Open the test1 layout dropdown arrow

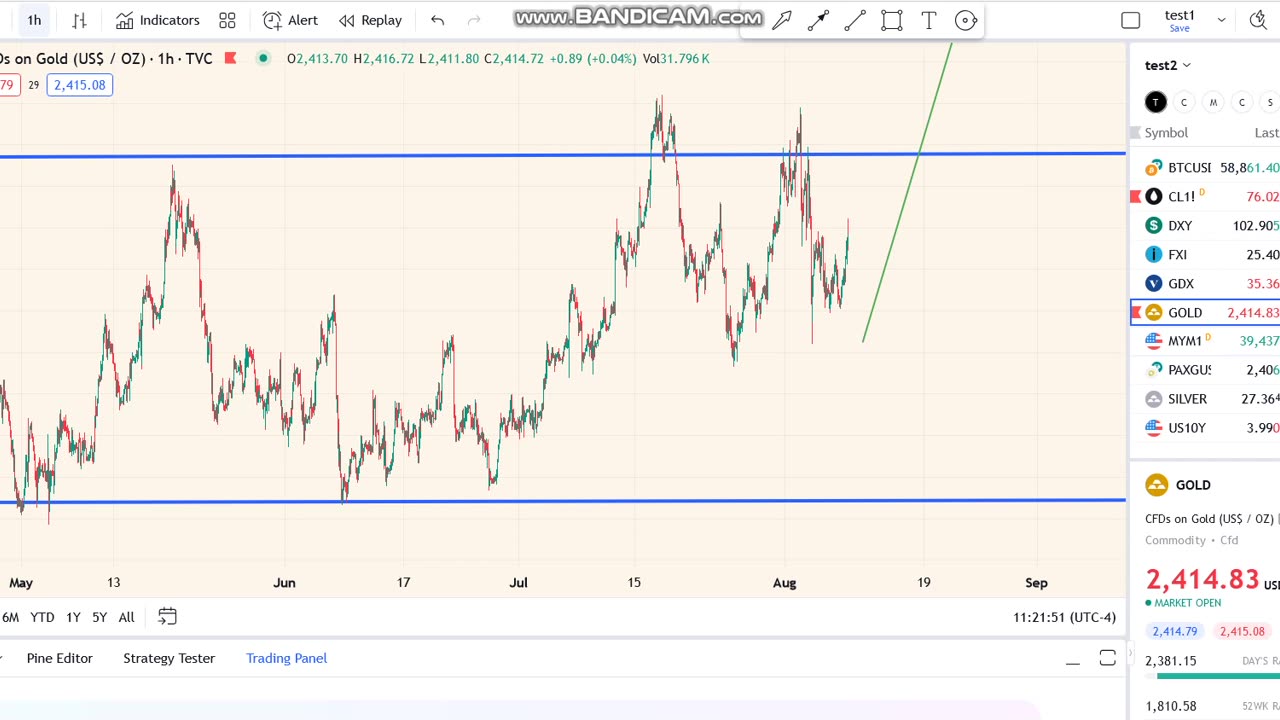coord(1221,20)
